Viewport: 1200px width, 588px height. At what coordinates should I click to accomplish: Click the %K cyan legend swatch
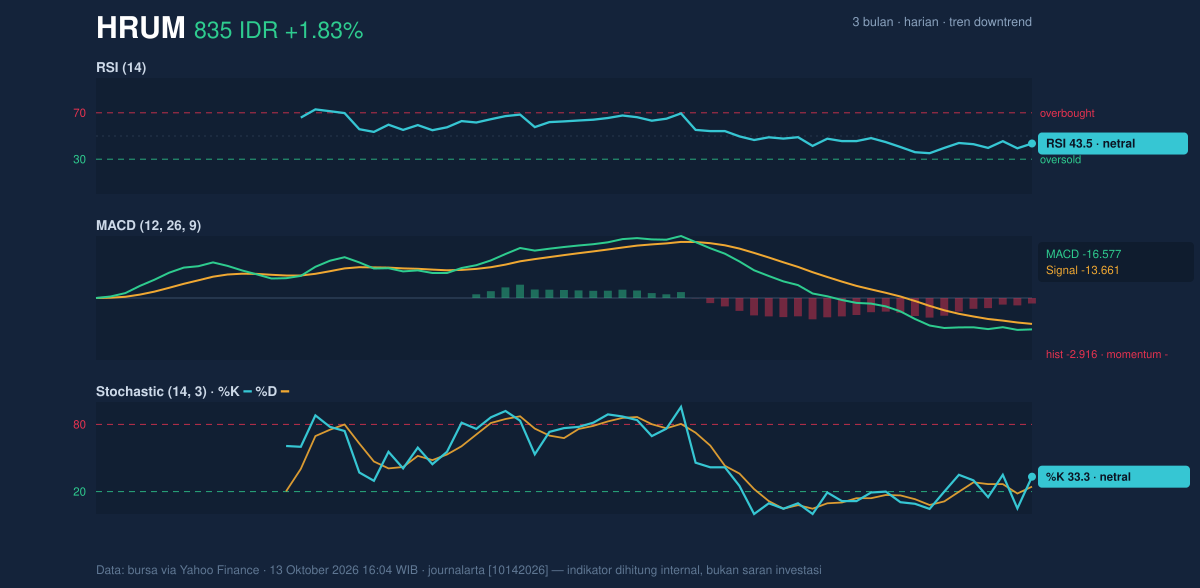(248, 391)
